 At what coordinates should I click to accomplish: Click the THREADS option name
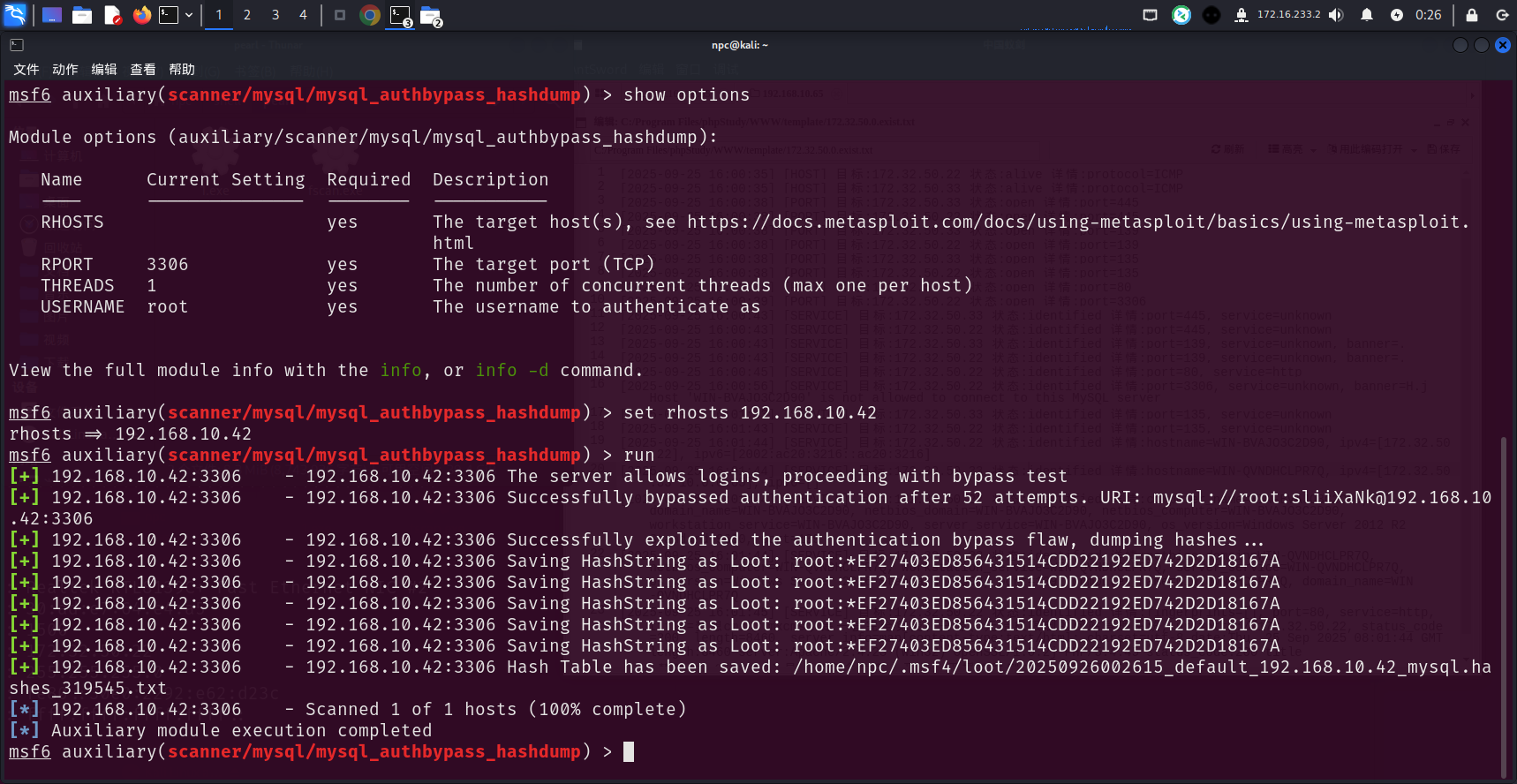[x=78, y=286]
